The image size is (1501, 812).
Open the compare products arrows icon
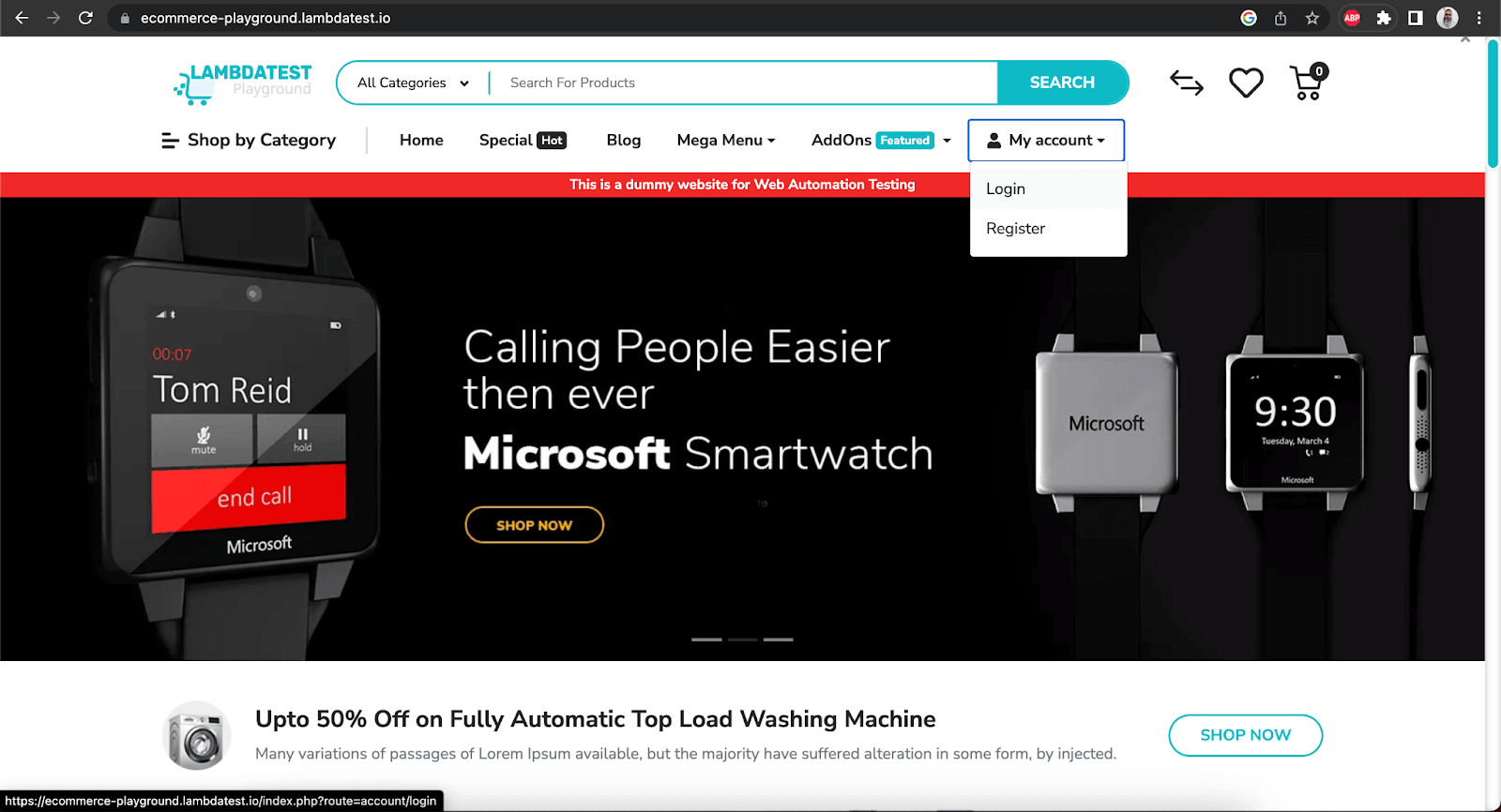click(x=1187, y=83)
